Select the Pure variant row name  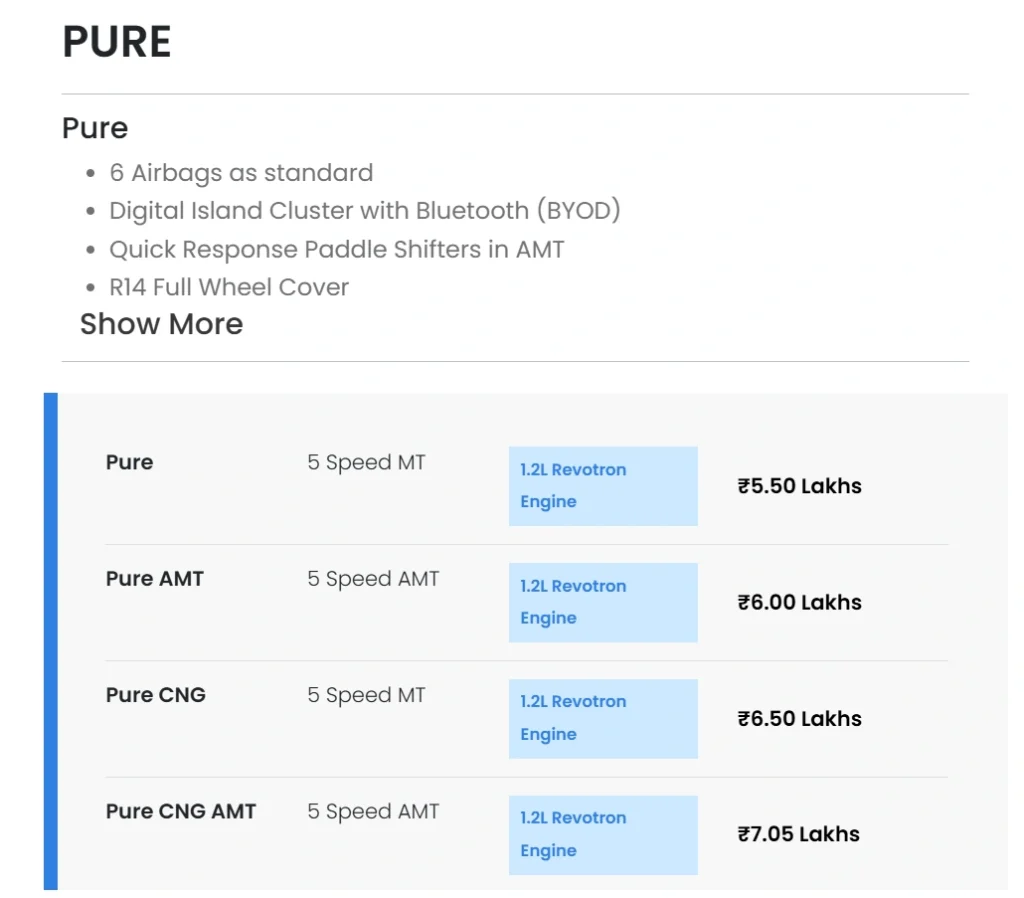[x=129, y=462]
